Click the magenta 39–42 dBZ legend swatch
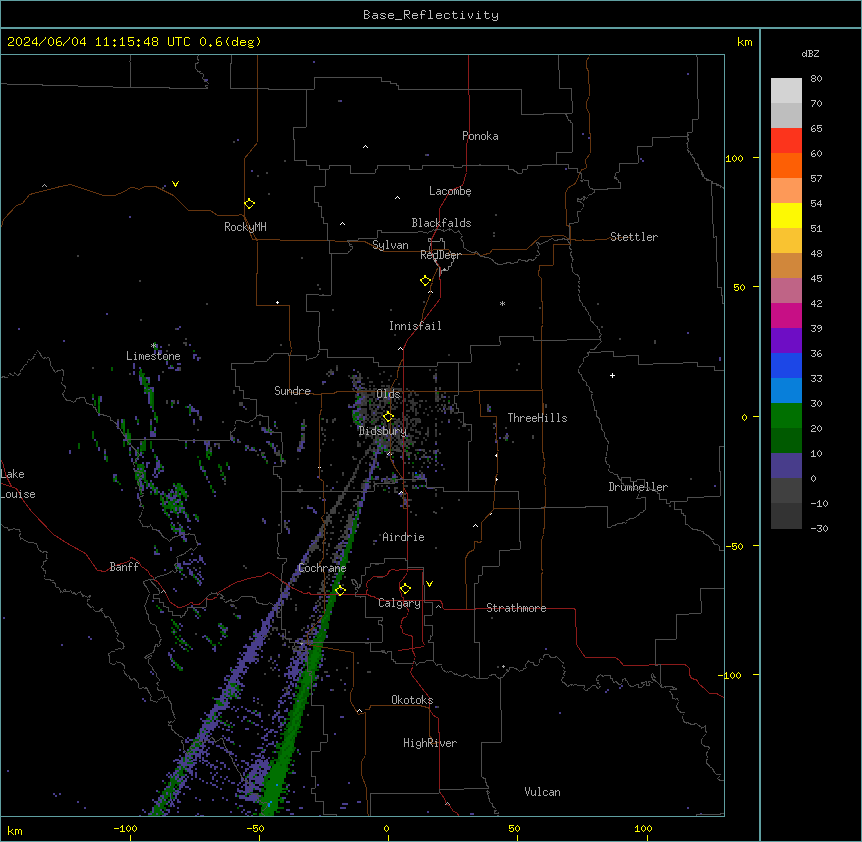The image size is (862, 842). 786,315
